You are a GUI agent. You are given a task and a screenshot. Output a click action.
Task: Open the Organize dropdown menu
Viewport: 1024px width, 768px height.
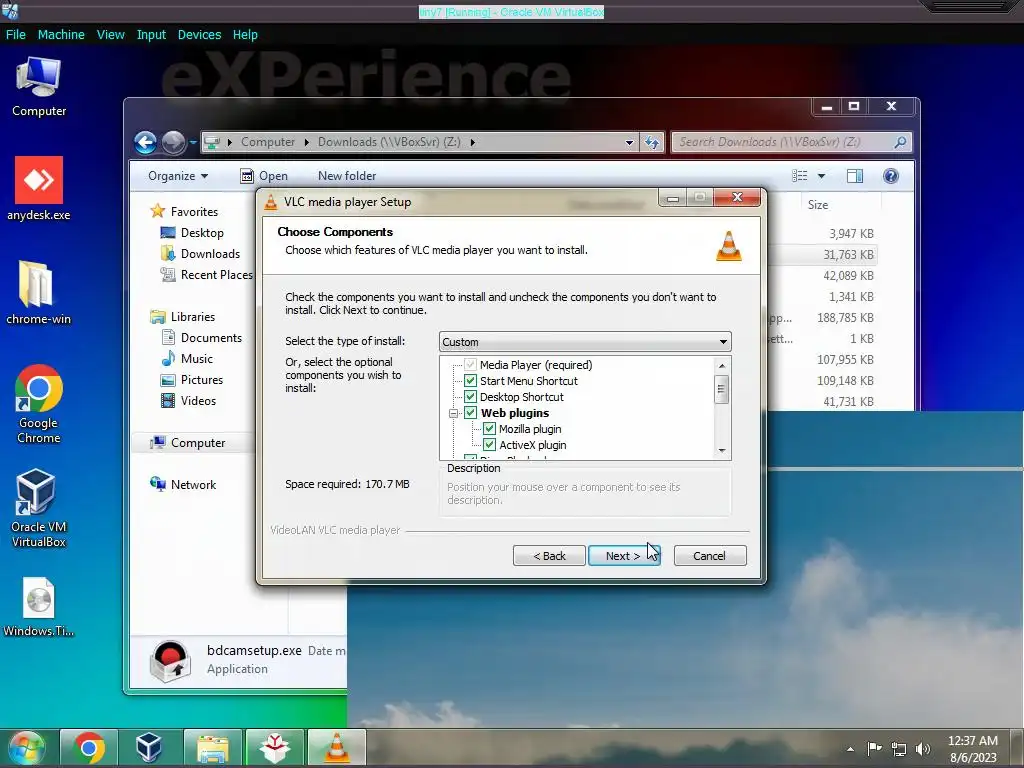click(x=178, y=176)
